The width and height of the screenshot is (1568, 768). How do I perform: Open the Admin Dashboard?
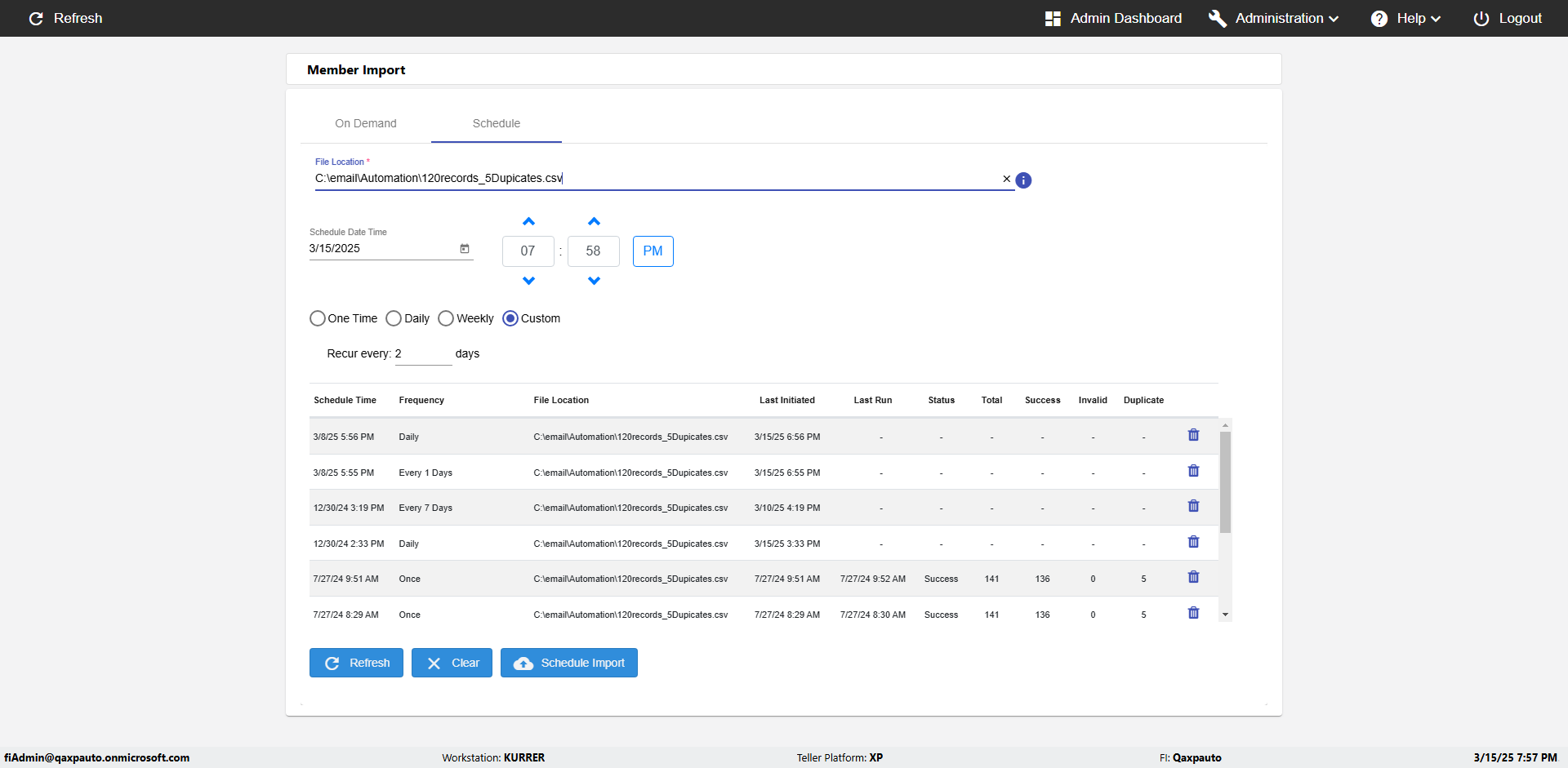pos(1113,18)
